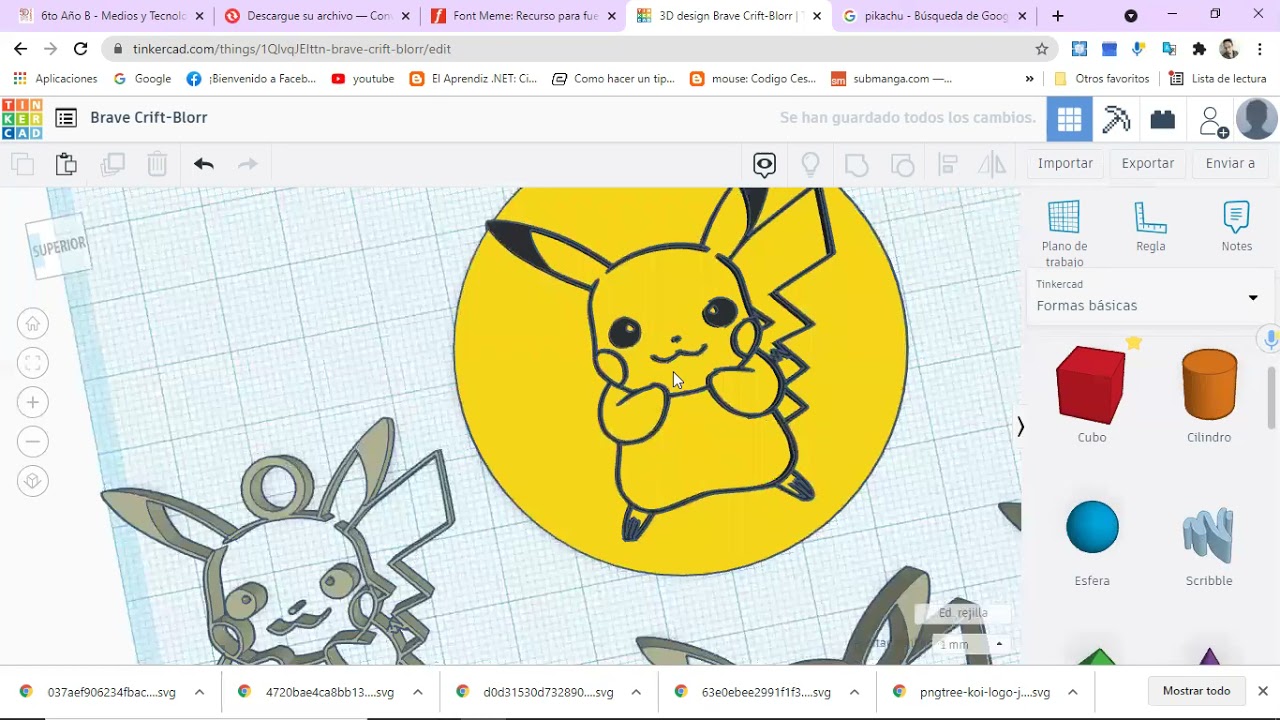Viewport: 1280px width, 720px height.
Task: Switch to the Font Meme browser tab
Action: (523, 16)
